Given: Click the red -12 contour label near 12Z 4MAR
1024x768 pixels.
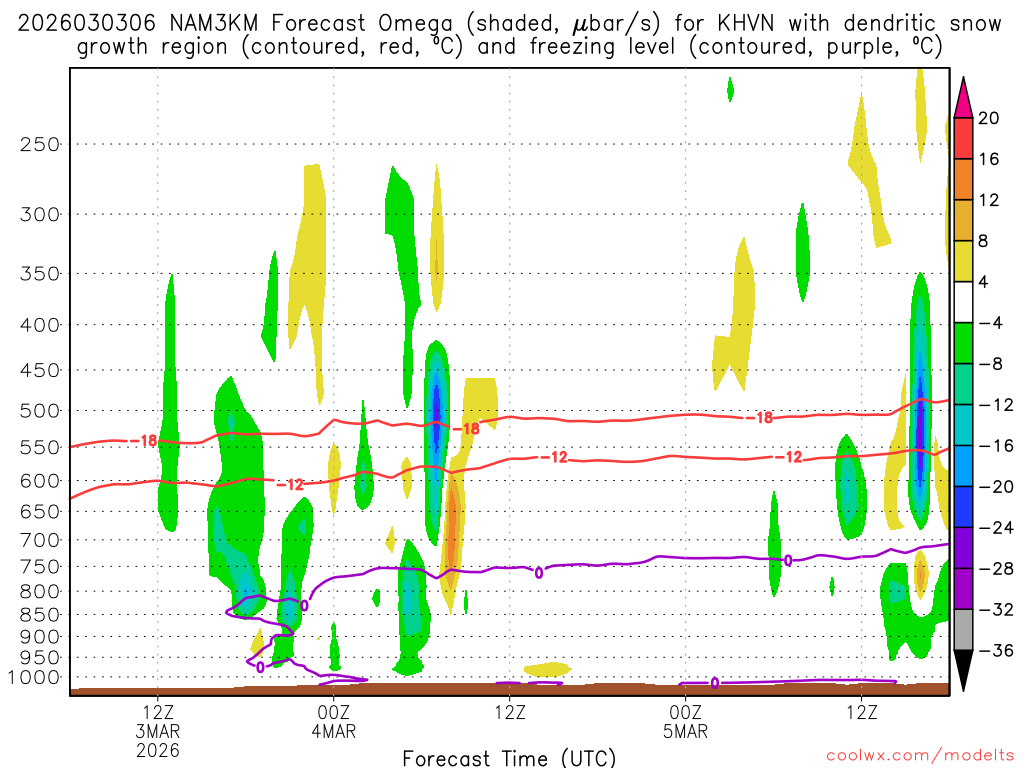Looking at the screenshot, I should pos(554,457).
